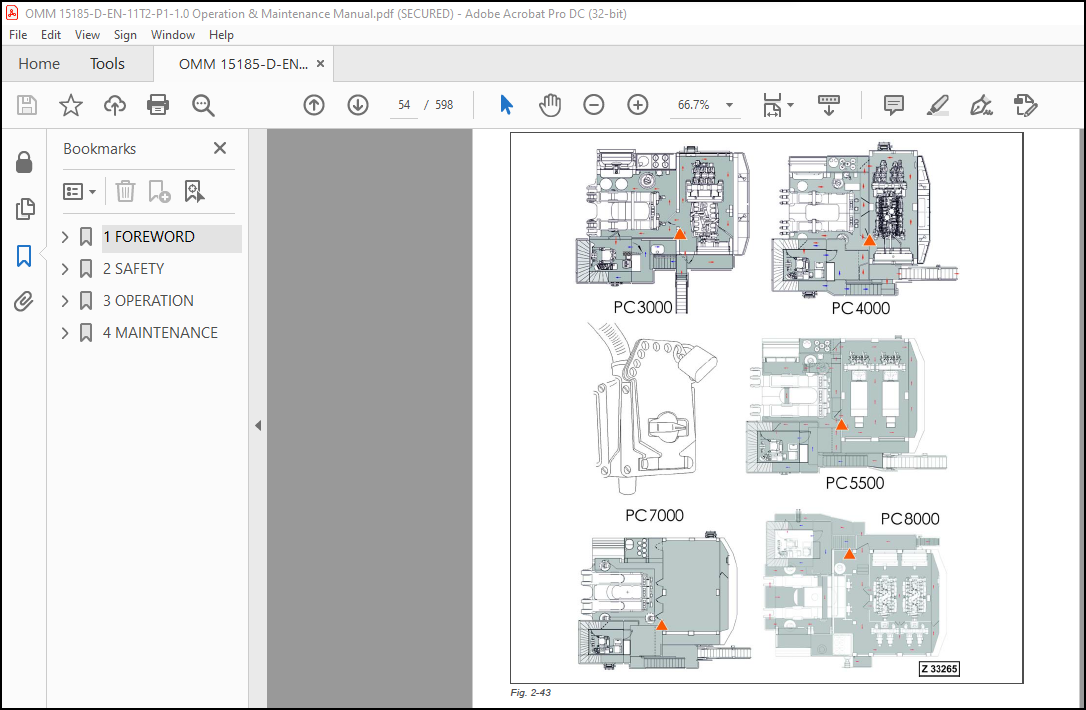This screenshot has height=710, width=1086.
Task: Click the PC7000 label in figure
Action: pyautogui.click(x=654, y=515)
